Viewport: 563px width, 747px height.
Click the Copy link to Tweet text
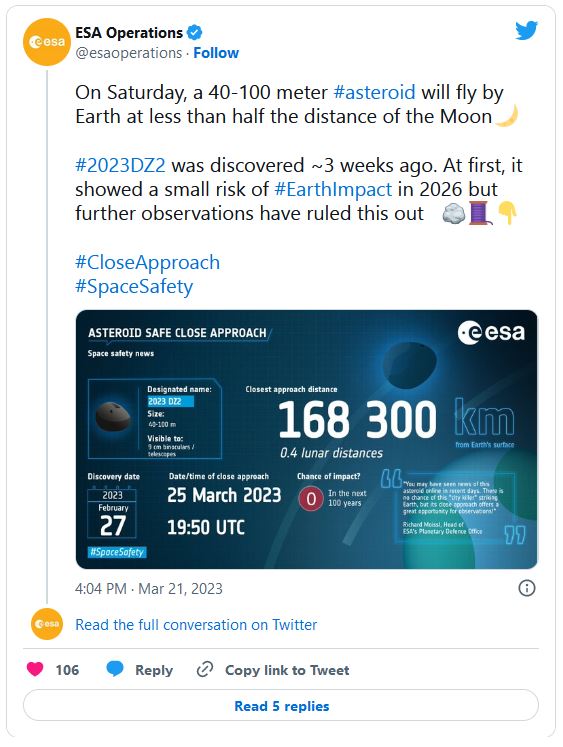pos(287,670)
